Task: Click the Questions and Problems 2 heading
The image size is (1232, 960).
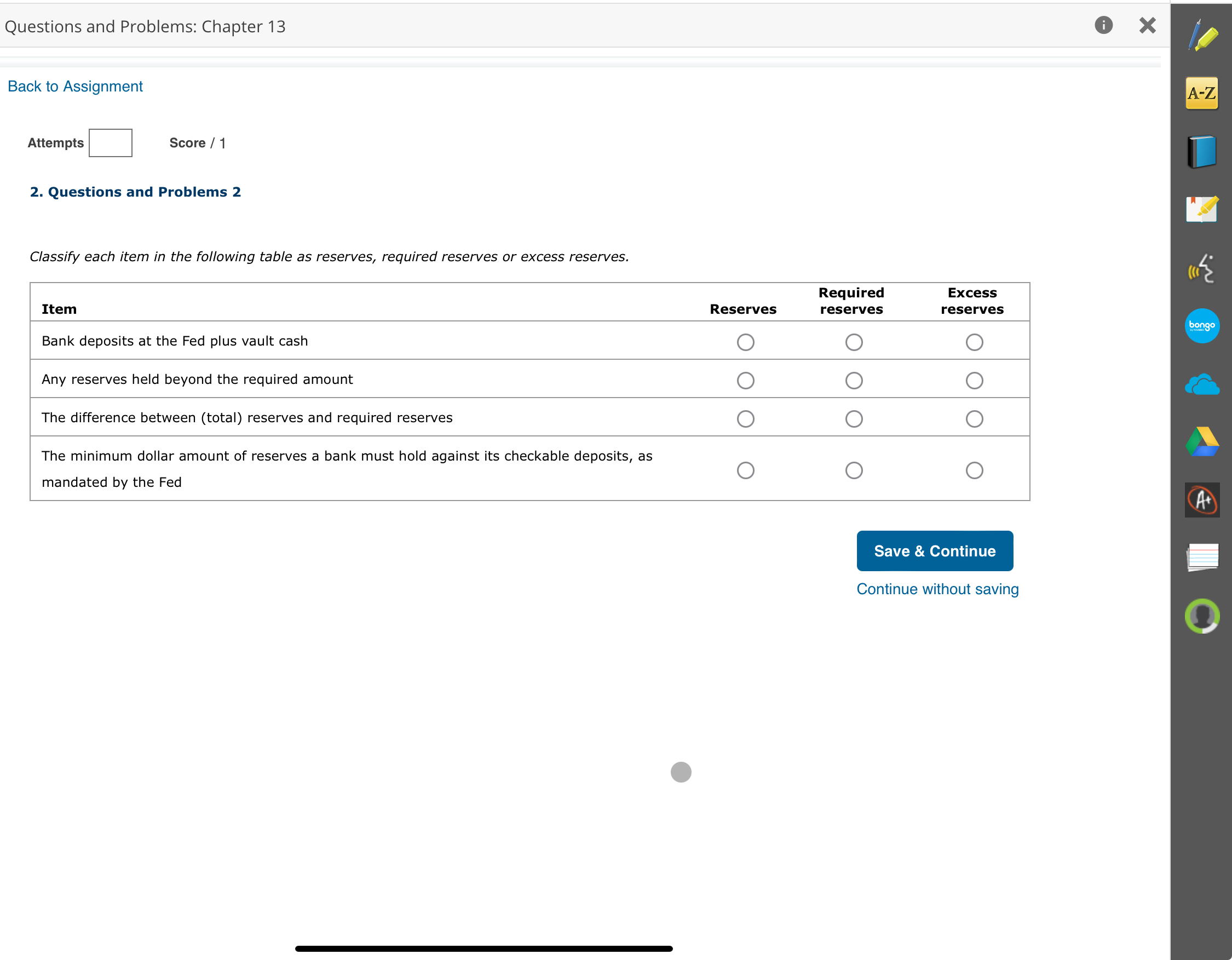Action: click(135, 192)
